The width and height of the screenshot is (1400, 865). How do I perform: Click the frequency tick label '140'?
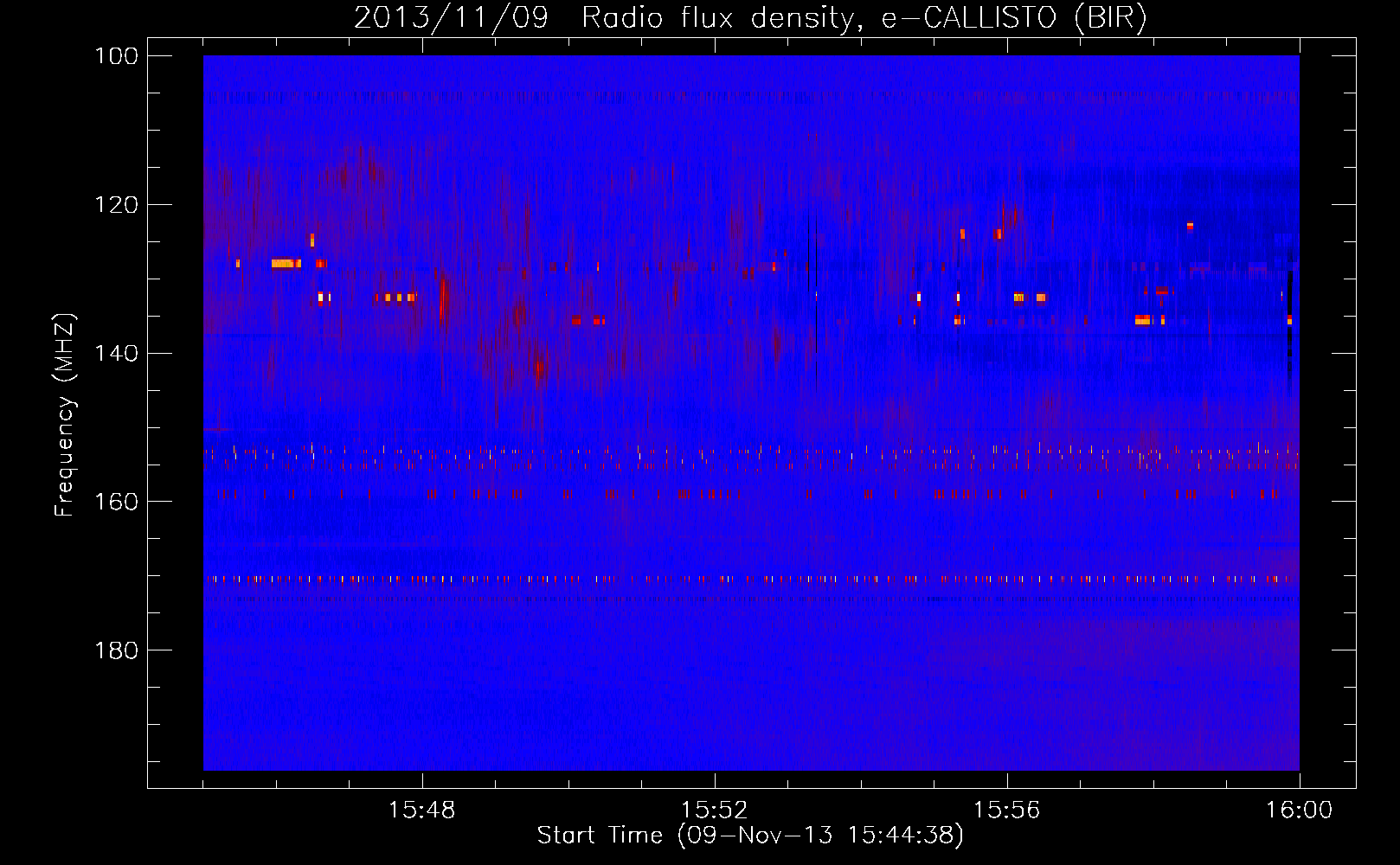coord(117,354)
